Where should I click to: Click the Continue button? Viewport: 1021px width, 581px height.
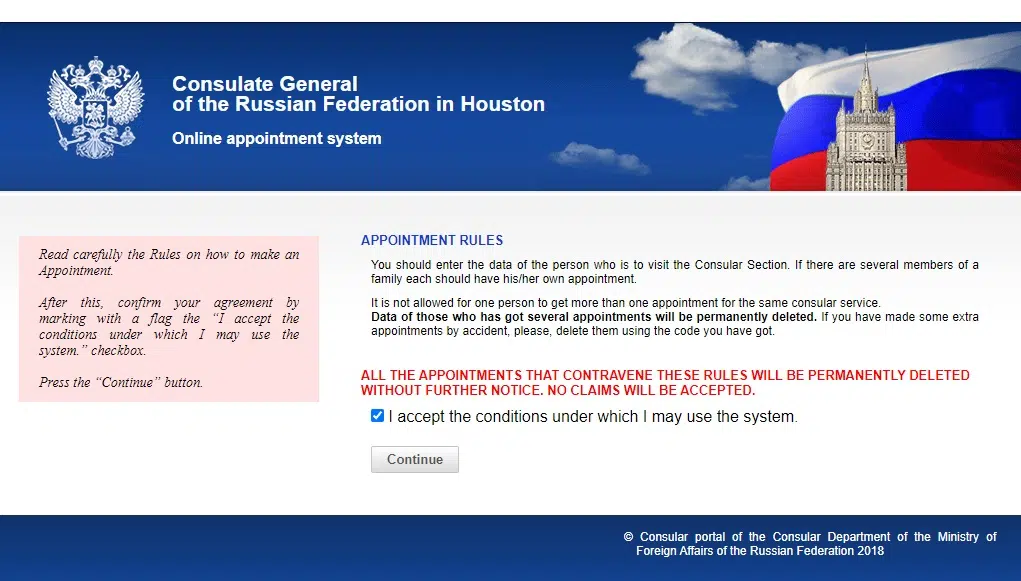(415, 459)
